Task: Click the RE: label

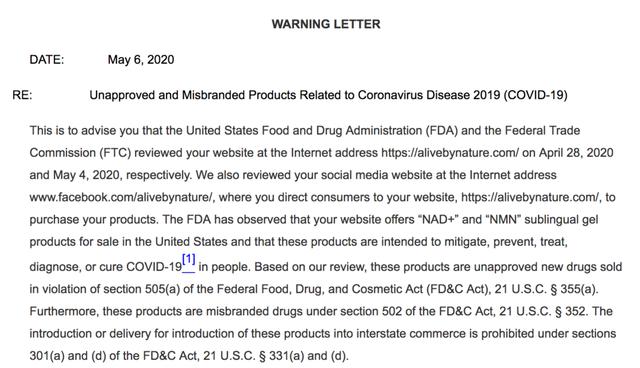Action: [22, 95]
